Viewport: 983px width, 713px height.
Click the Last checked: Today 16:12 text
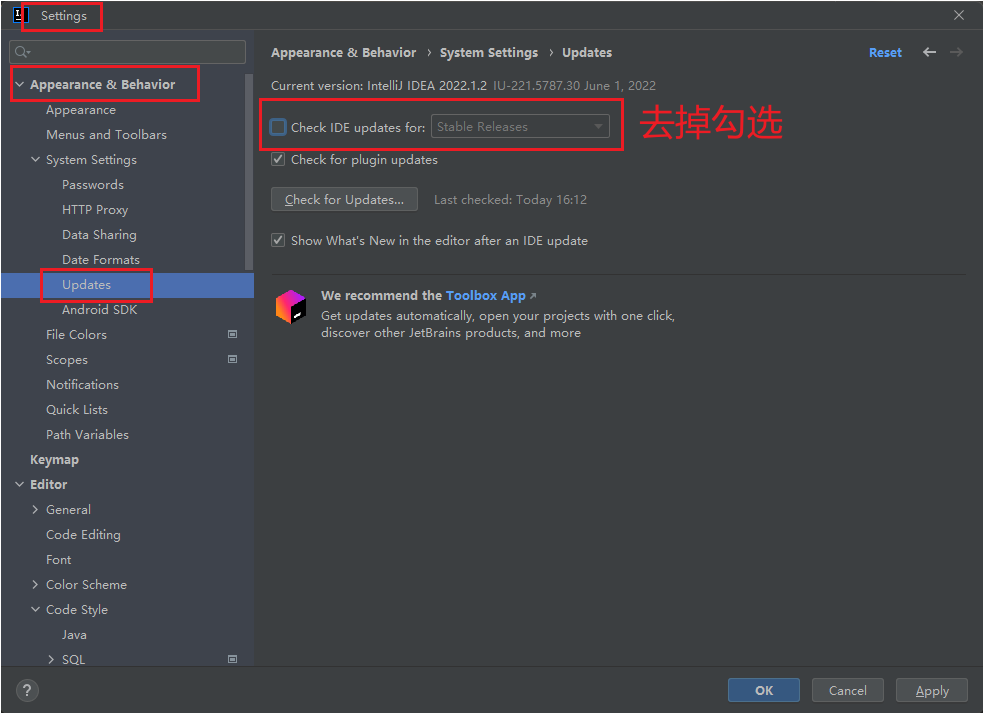tap(510, 199)
